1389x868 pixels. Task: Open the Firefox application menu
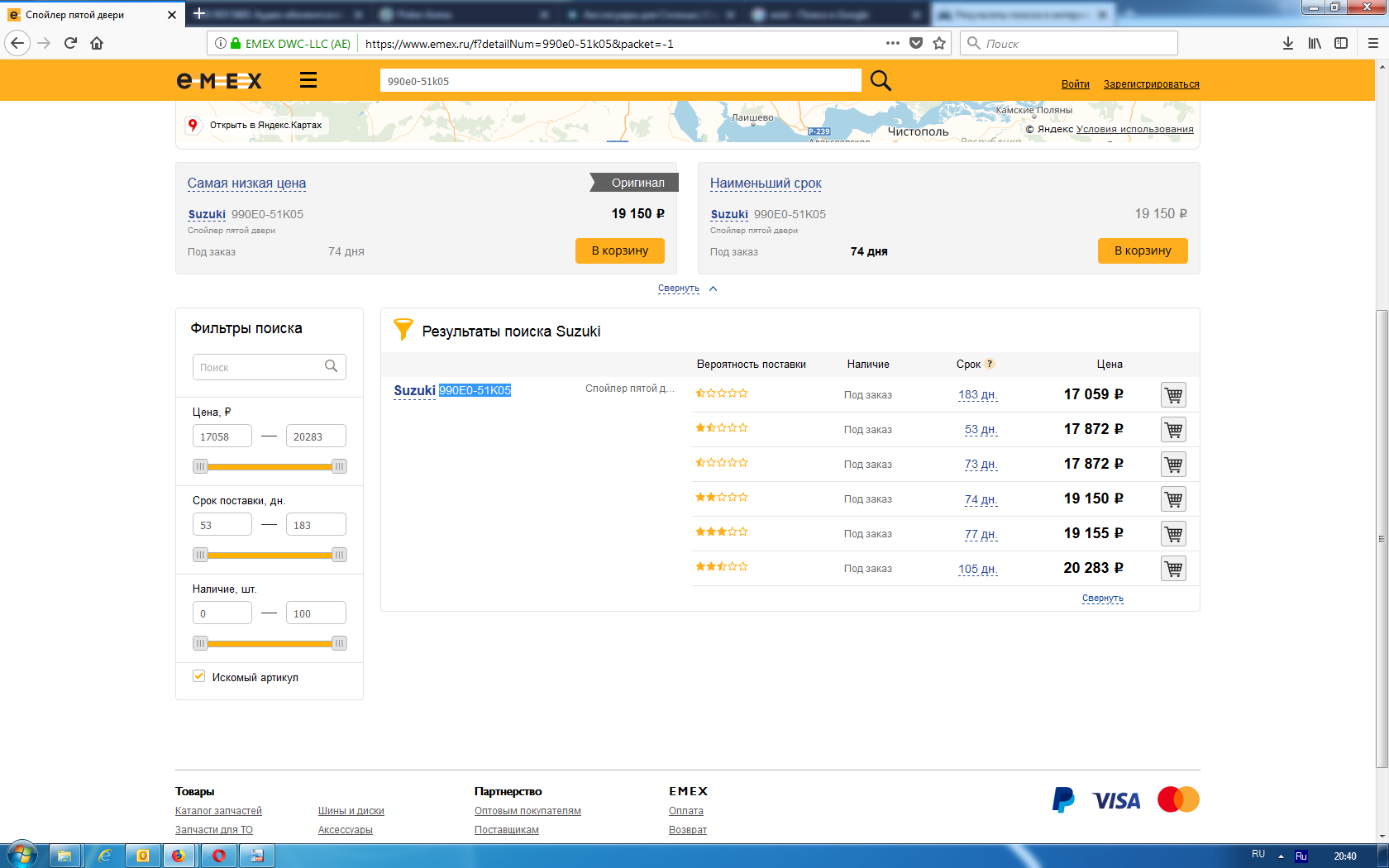1373,43
